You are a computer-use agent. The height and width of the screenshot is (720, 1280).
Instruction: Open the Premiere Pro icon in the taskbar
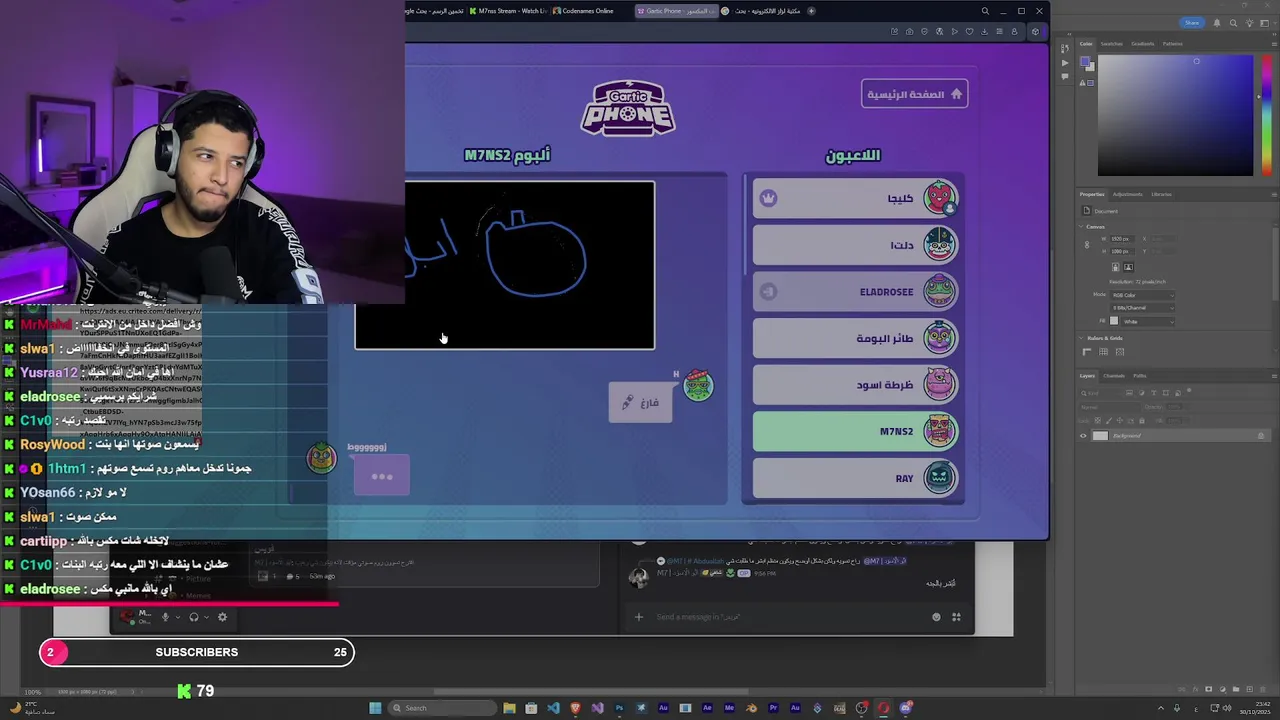coord(773,708)
